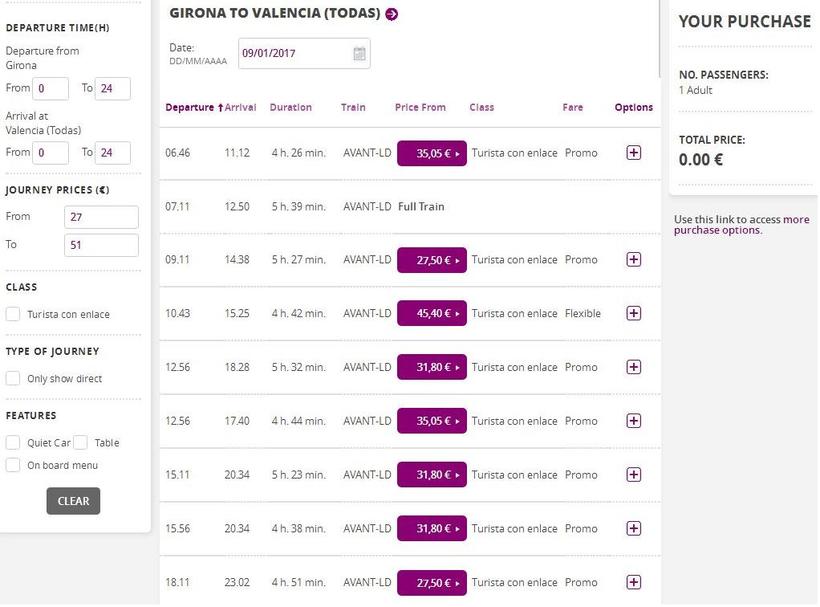820x607 pixels.
Task: Enable the Turista con enlace class filter
Action: 13,315
